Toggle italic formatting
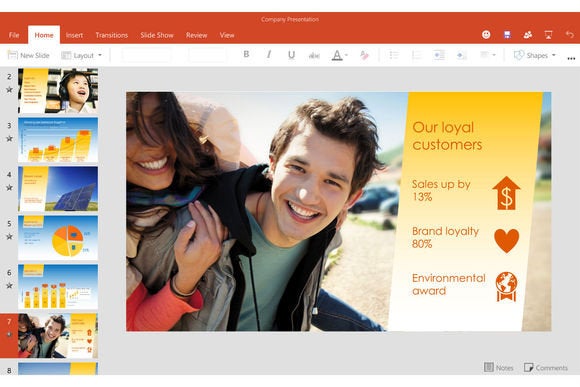The width and height of the screenshot is (580, 387). pos(269,55)
